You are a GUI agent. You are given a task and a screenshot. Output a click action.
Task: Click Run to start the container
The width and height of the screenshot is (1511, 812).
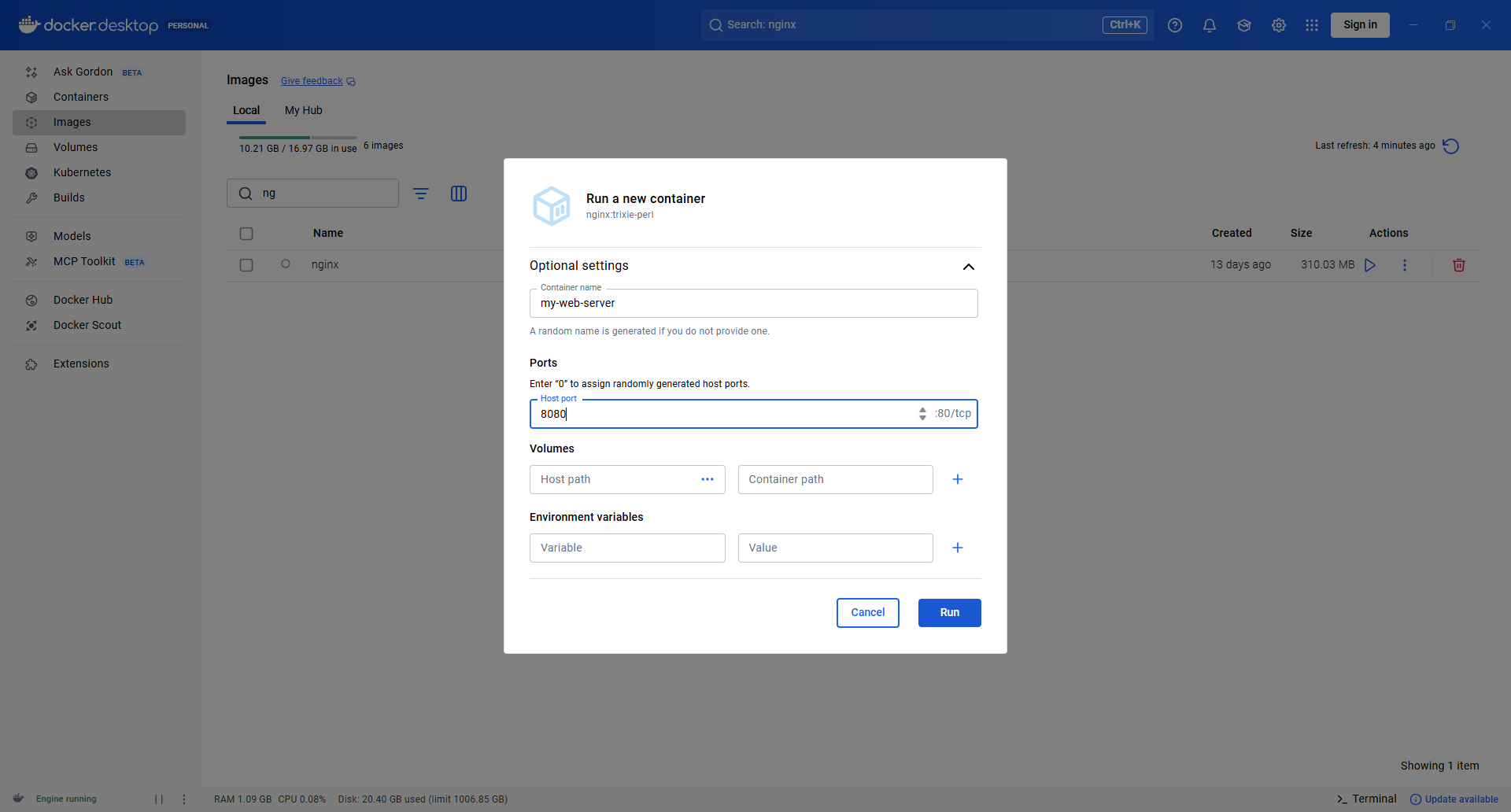click(950, 613)
